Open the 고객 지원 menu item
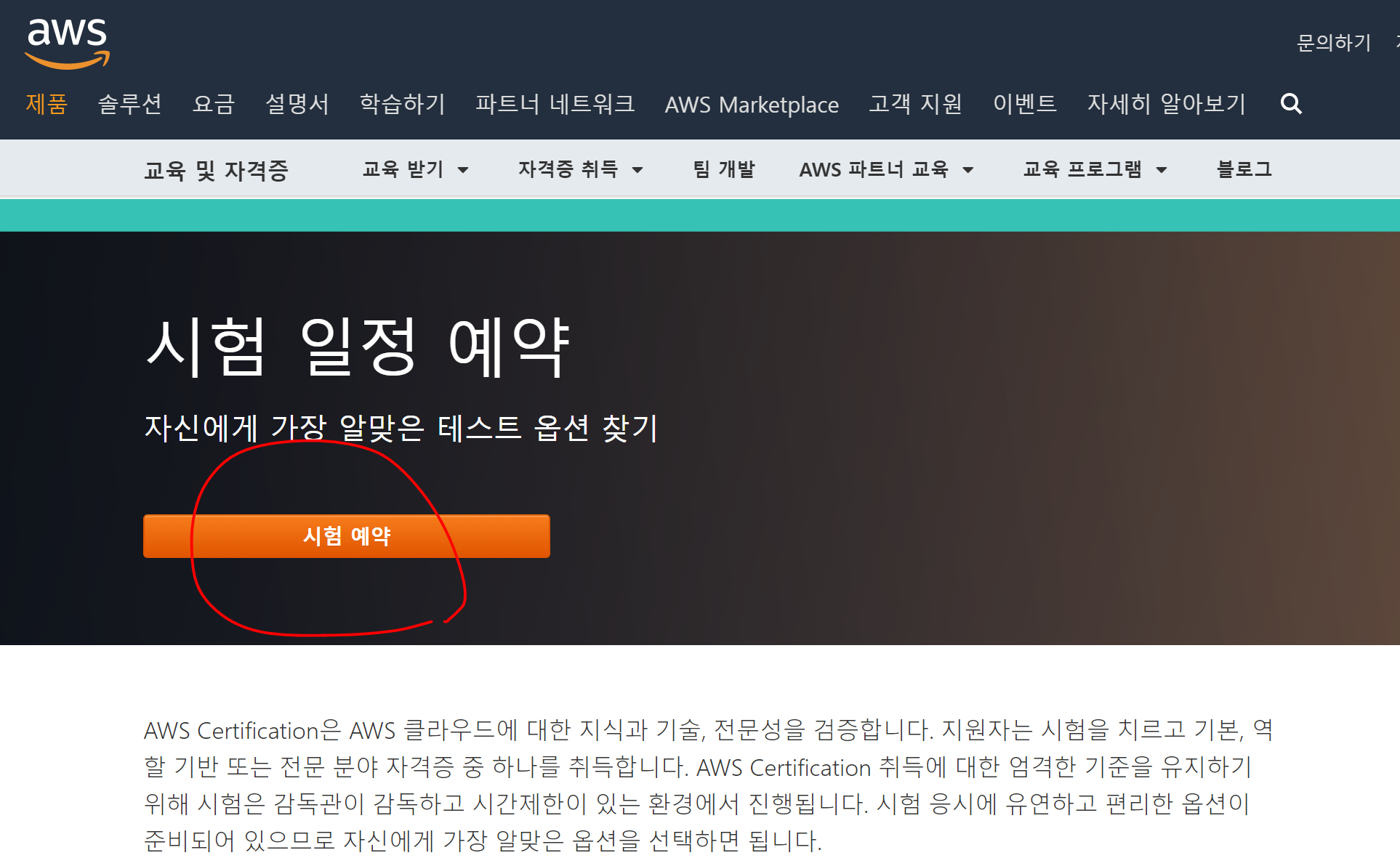The height and width of the screenshot is (858, 1400). coord(915,104)
